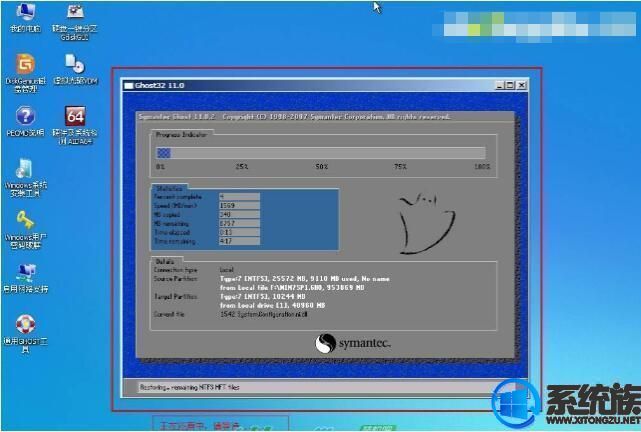Launch the general GHOST tool lifebuoy icon
Image resolution: width=641 pixels, height=432 pixels.
[25, 334]
